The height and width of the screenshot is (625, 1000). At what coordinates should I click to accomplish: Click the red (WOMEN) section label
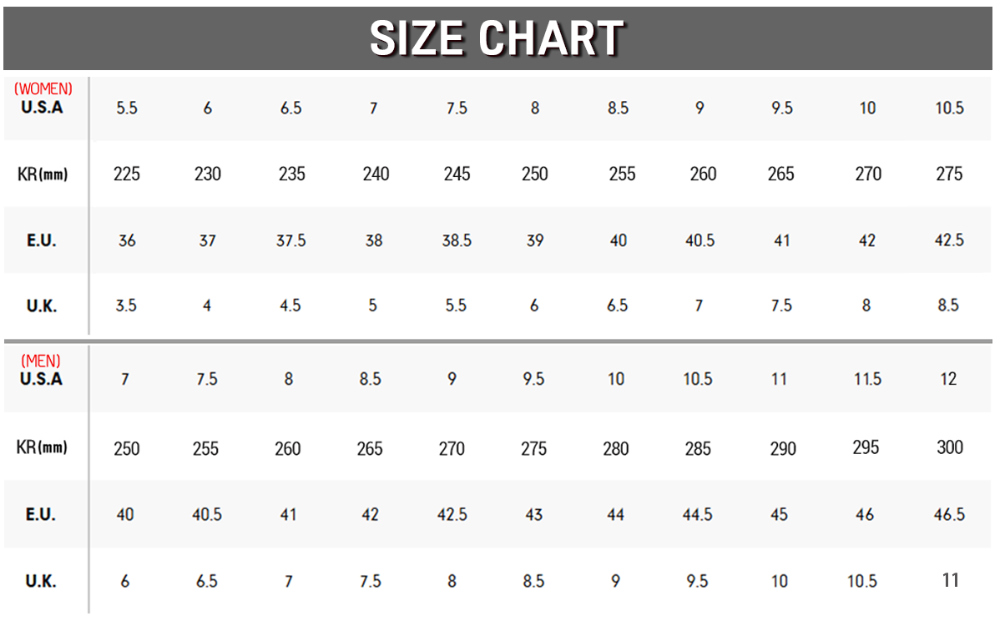(x=43, y=89)
